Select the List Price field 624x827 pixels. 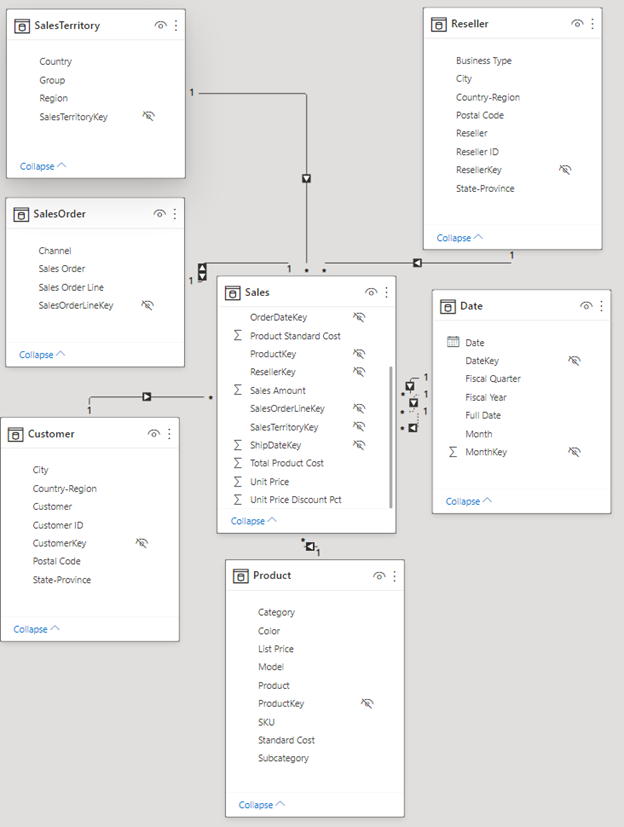[x=275, y=649]
